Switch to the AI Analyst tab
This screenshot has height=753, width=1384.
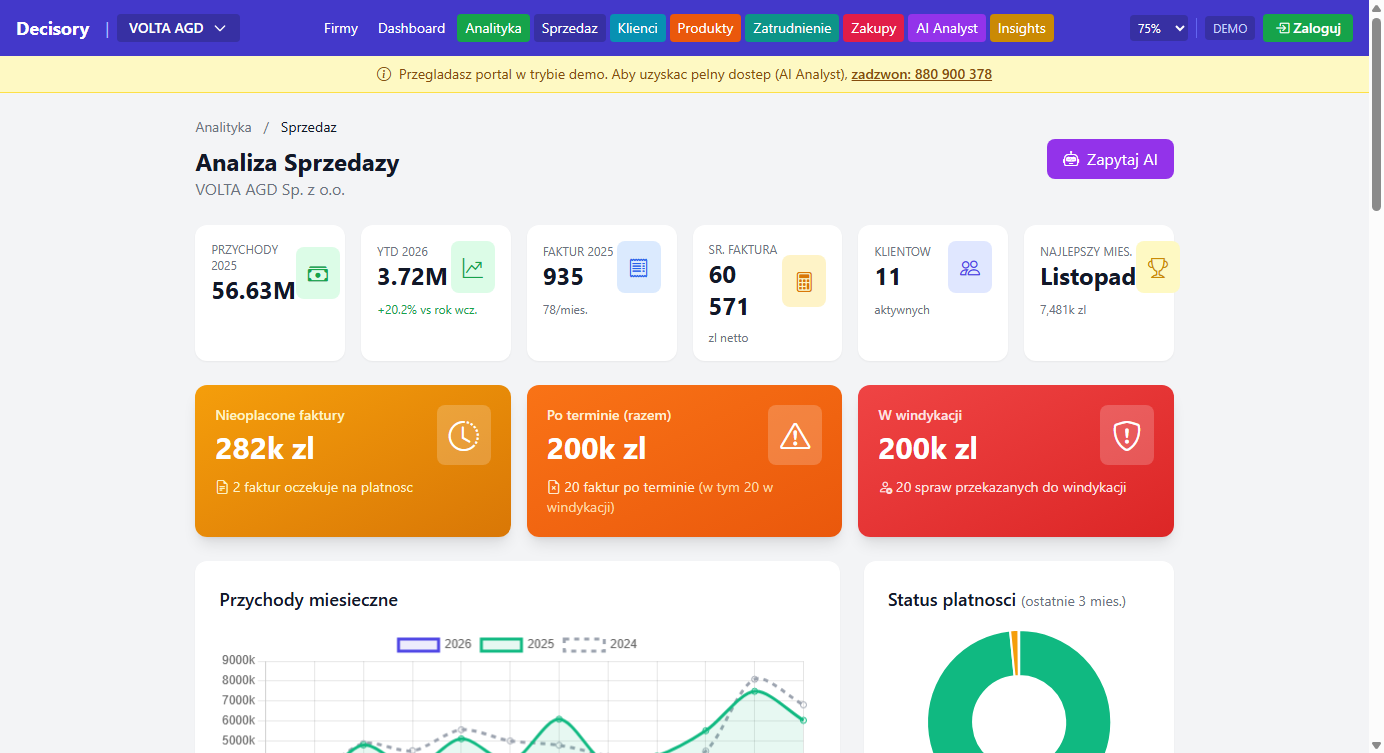(x=946, y=28)
